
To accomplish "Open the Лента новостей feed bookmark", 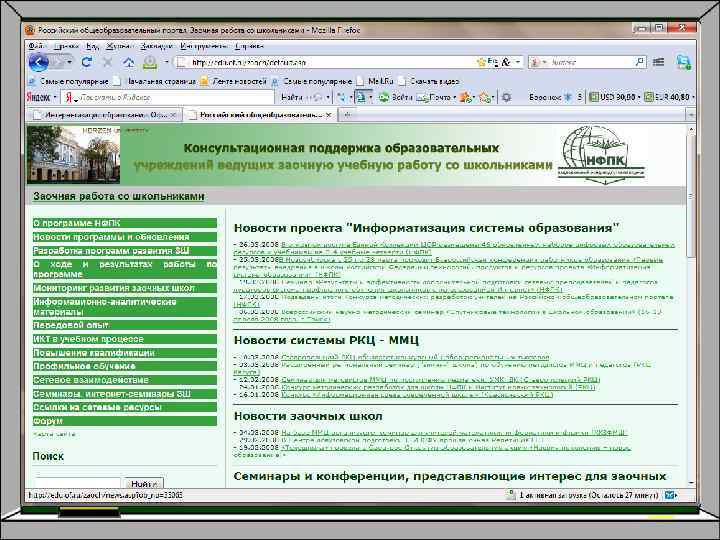I will 233,81.
